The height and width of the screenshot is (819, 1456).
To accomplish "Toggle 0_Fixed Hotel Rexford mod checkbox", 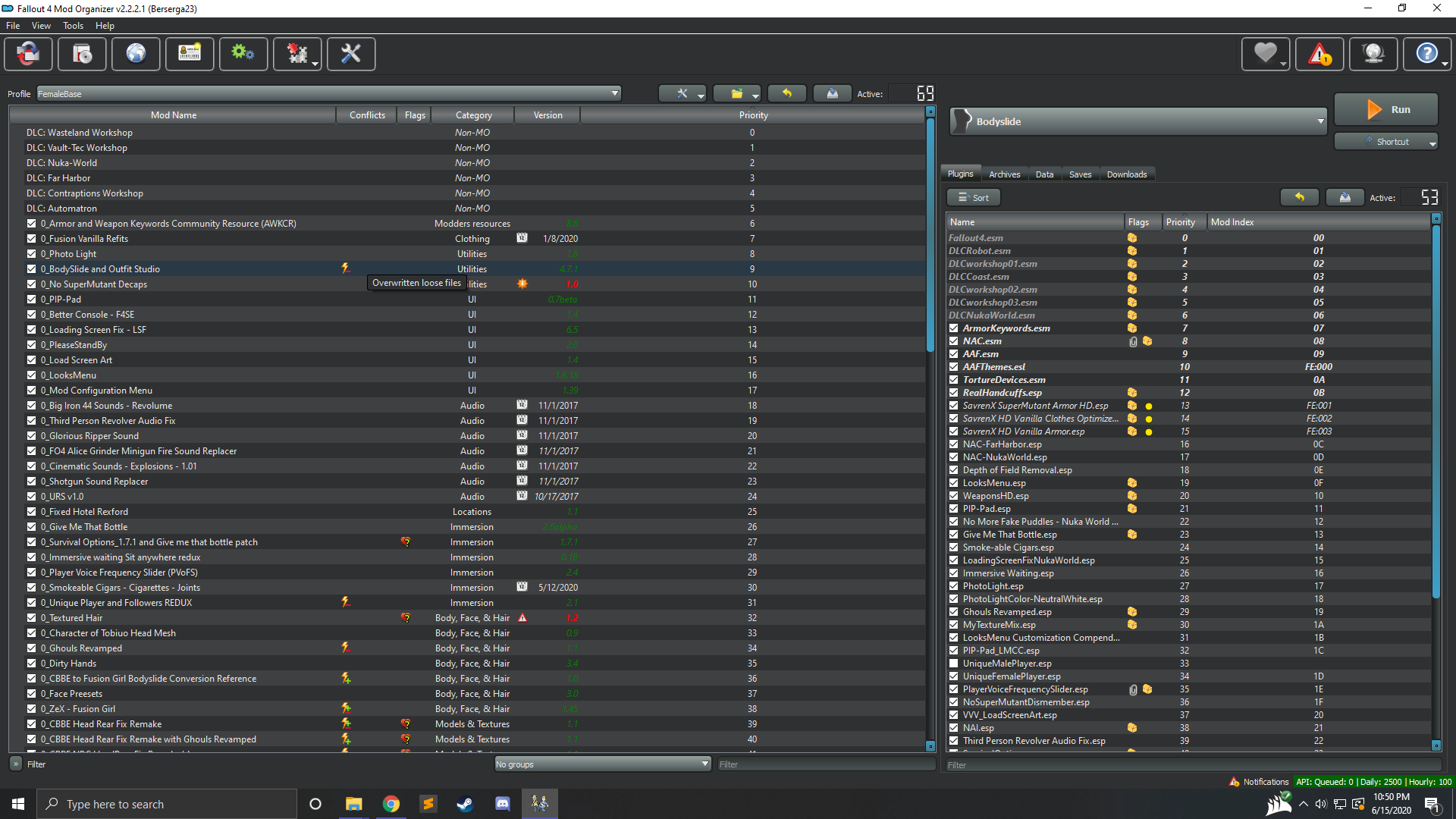I will click(x=32, y=511).
